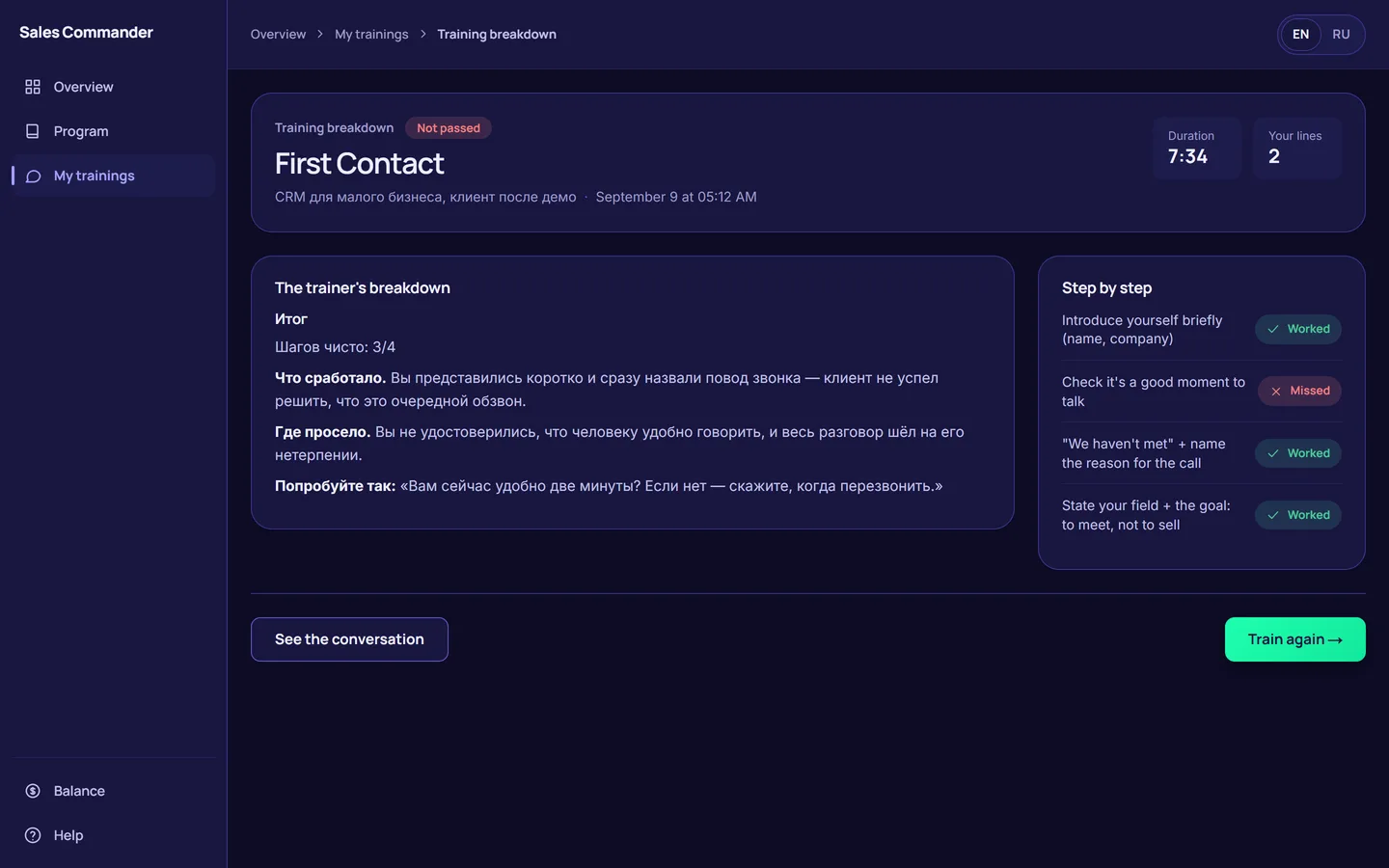Navigate to My trainings breadcrumb
The image size is (1389, 868).
coord(371,35)
